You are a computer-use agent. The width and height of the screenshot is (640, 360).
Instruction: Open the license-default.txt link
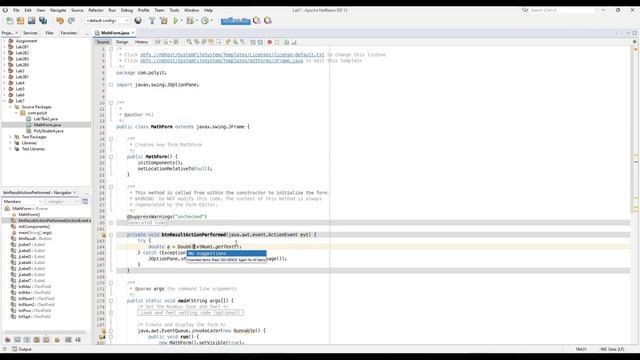(232, 54)
